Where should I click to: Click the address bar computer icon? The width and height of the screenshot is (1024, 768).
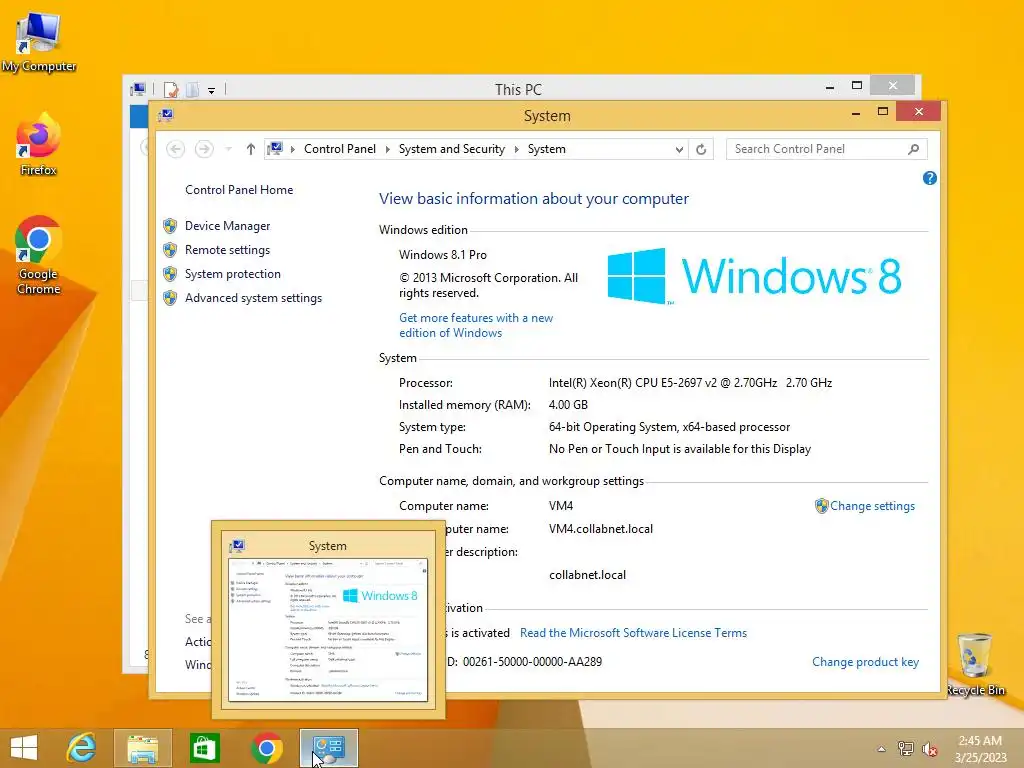click(x=276, y=149)
